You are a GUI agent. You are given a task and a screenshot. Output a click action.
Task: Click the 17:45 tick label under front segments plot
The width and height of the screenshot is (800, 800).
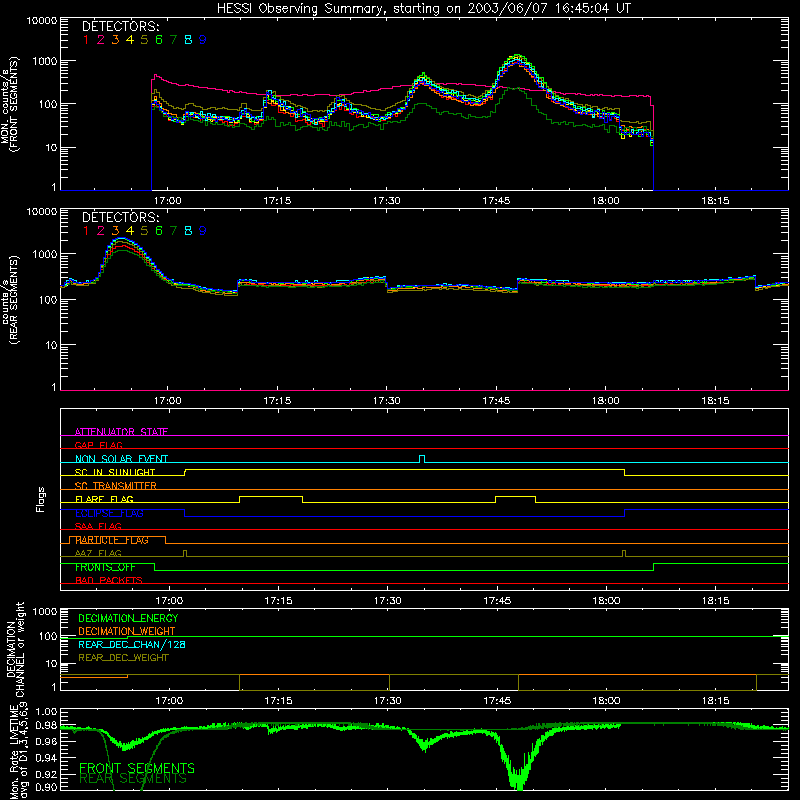[496, 201]
